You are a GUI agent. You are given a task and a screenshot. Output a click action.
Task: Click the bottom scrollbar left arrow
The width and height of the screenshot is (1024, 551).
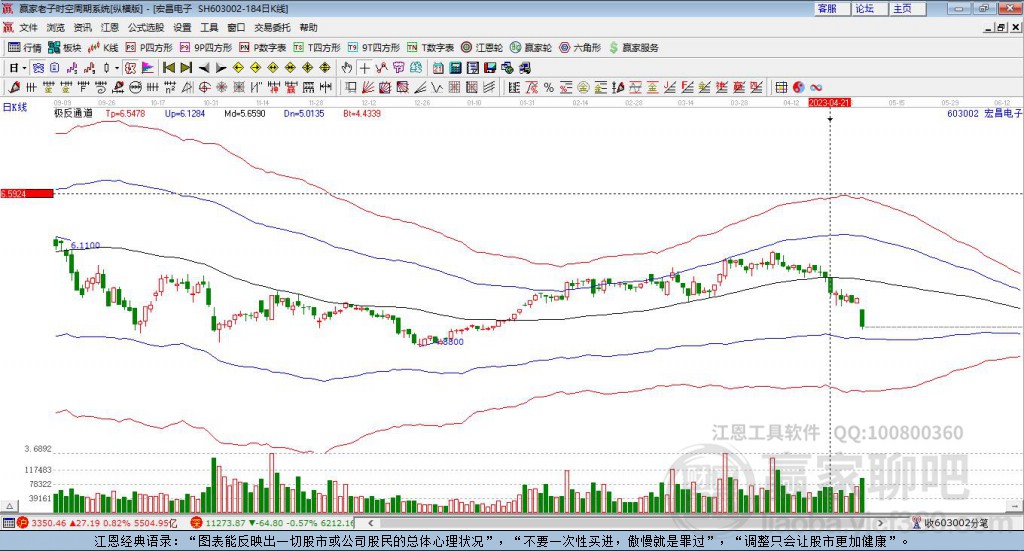(x=371, y=523)
